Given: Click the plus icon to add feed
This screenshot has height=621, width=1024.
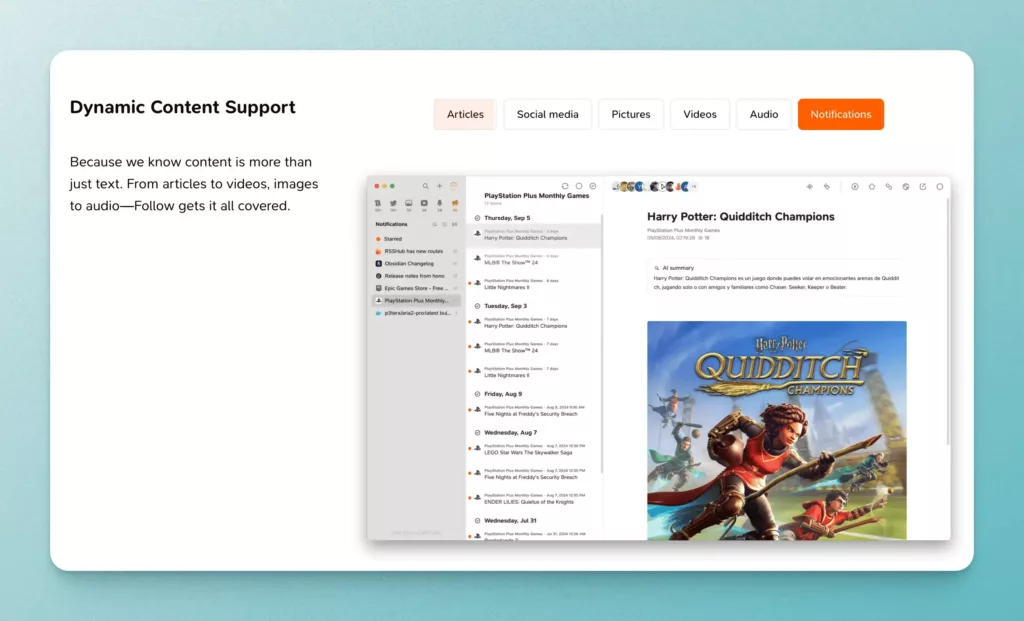Looking at the screenshot, I should (440, 186).
